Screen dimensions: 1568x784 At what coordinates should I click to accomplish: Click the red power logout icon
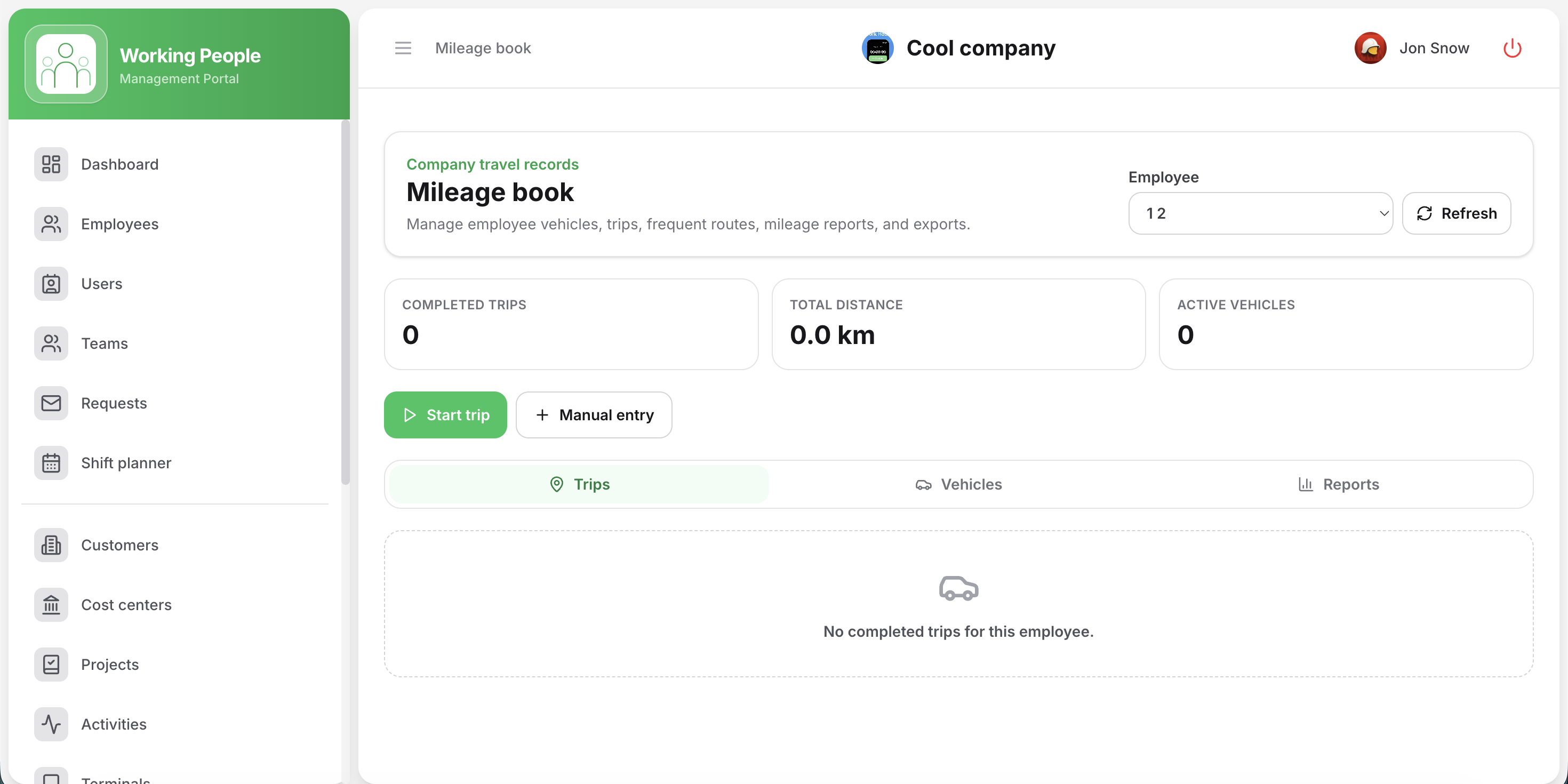[x=1512, y=48]
